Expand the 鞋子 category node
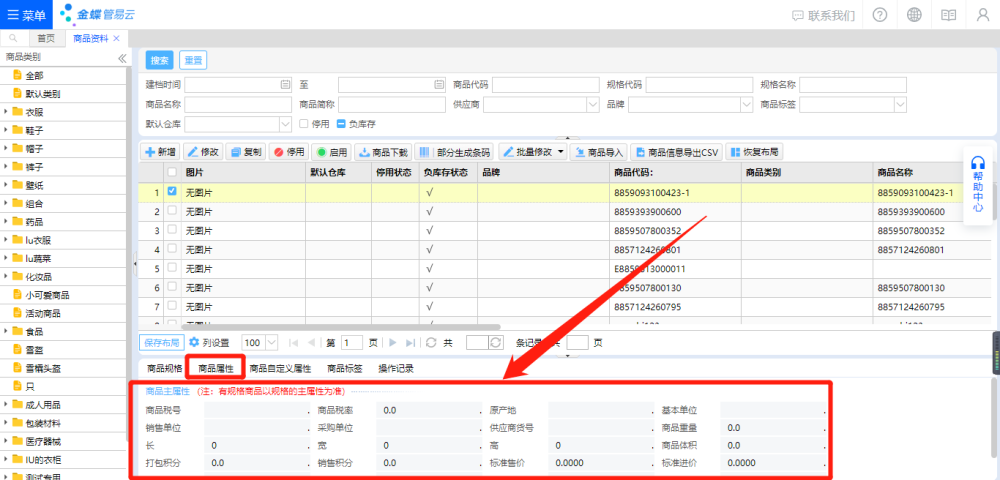 coord(6,130)
